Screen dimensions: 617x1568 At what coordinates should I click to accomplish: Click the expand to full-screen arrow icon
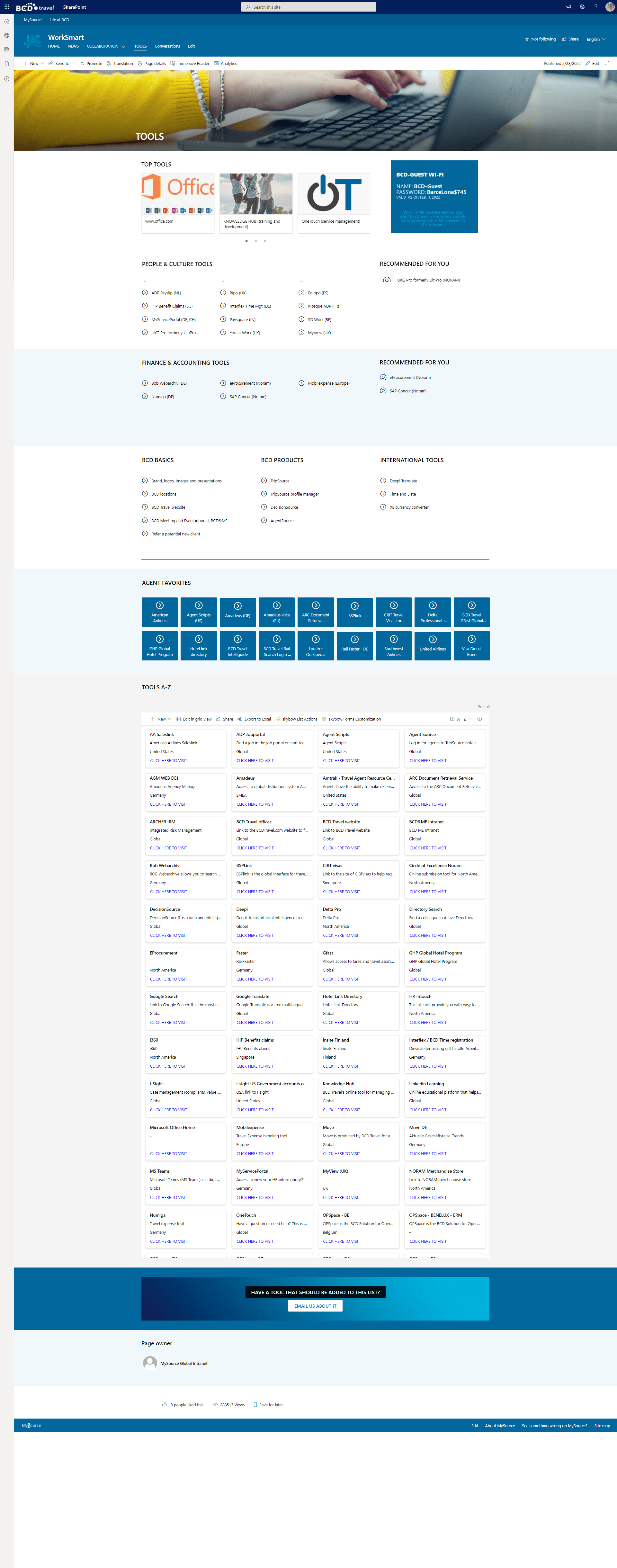point(607,63)
